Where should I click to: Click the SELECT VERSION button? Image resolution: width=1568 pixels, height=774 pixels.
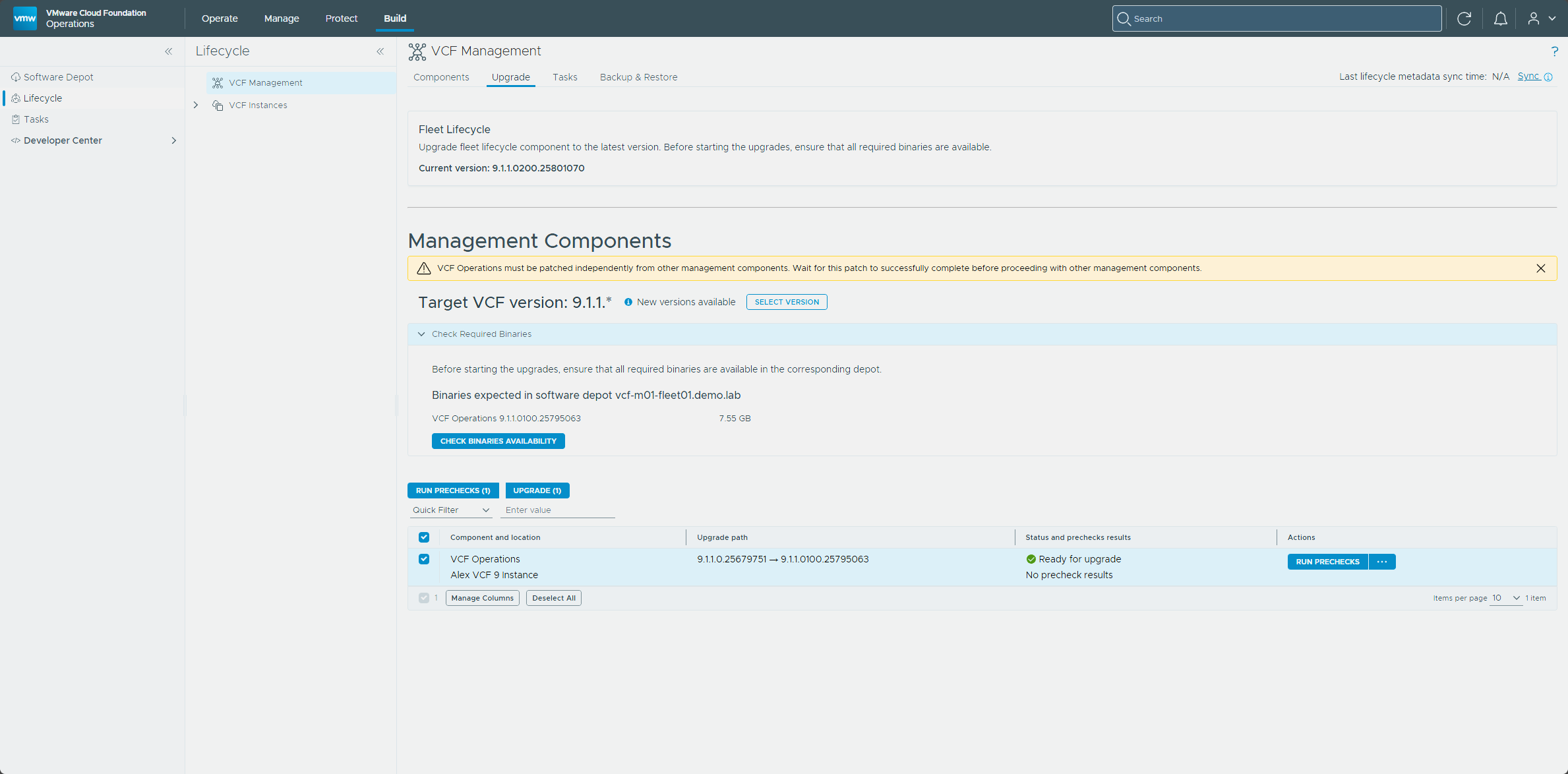pos(787,302)
